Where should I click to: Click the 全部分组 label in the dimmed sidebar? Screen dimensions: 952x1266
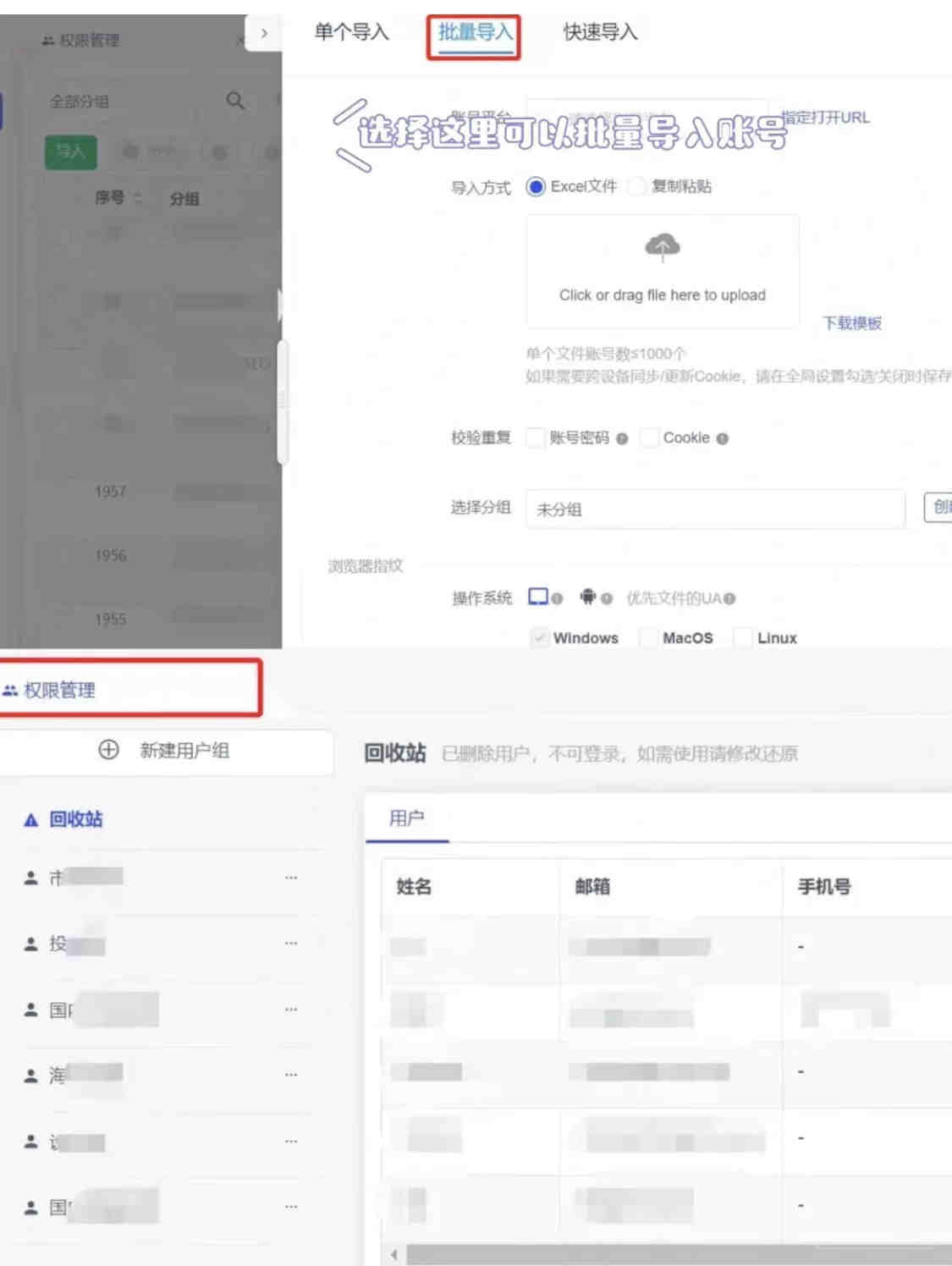(x=80, y=102)
